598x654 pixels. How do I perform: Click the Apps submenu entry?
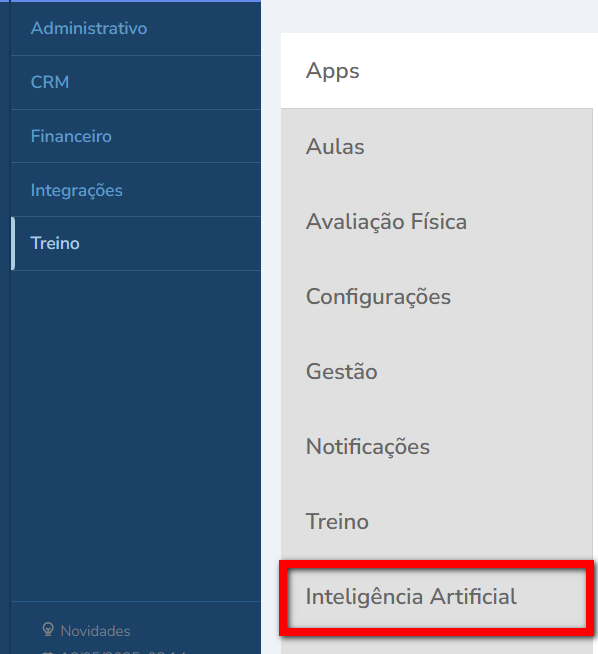(x=332, y=71)
